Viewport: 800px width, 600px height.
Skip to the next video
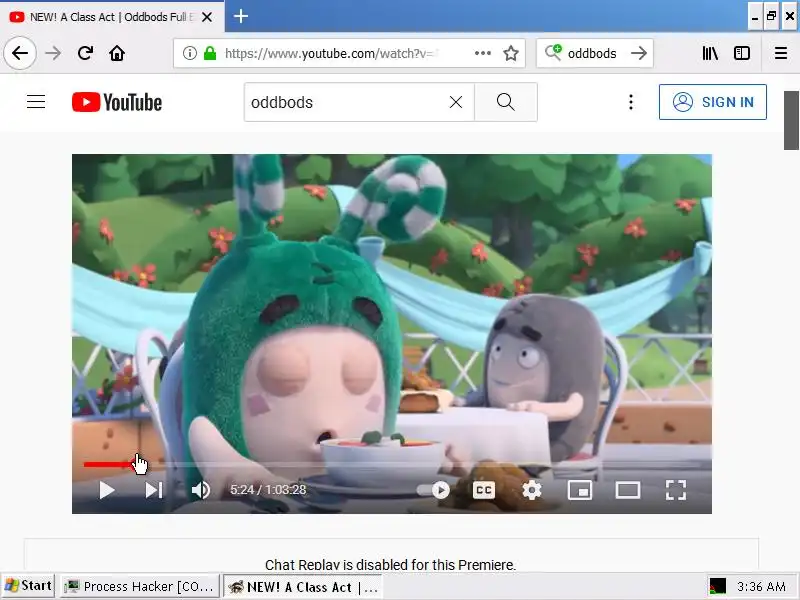click(x=154, y=490)
